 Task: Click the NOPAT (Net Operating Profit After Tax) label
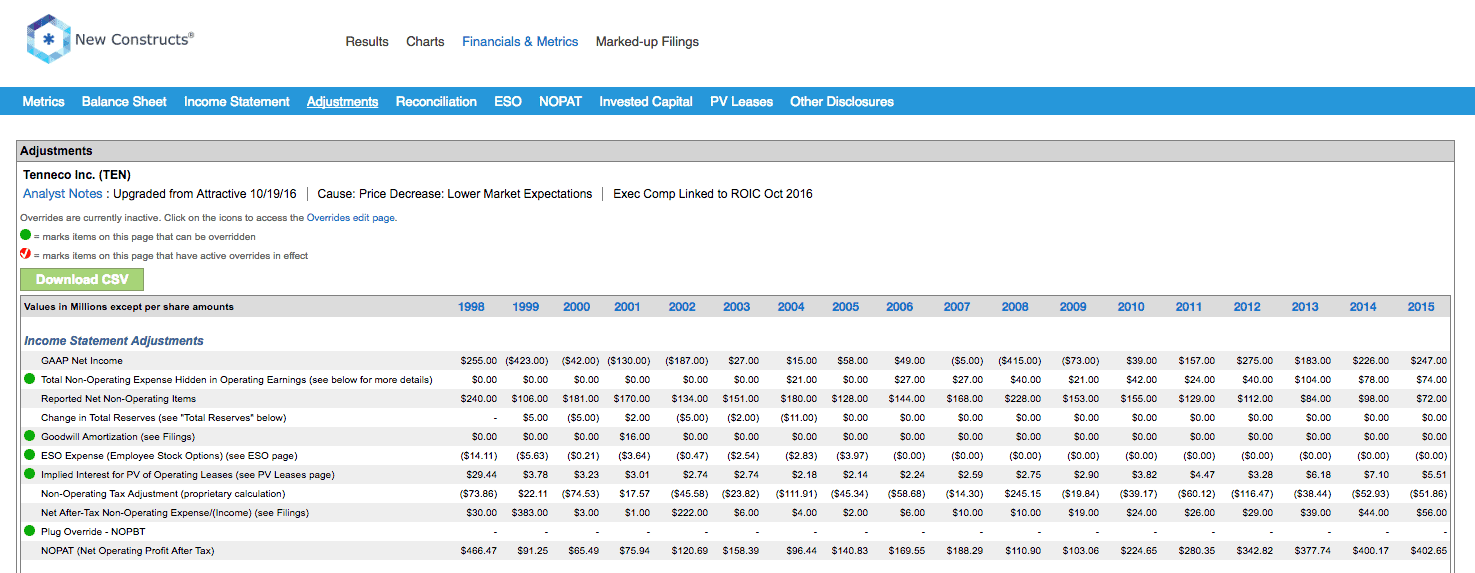(128, 551)
